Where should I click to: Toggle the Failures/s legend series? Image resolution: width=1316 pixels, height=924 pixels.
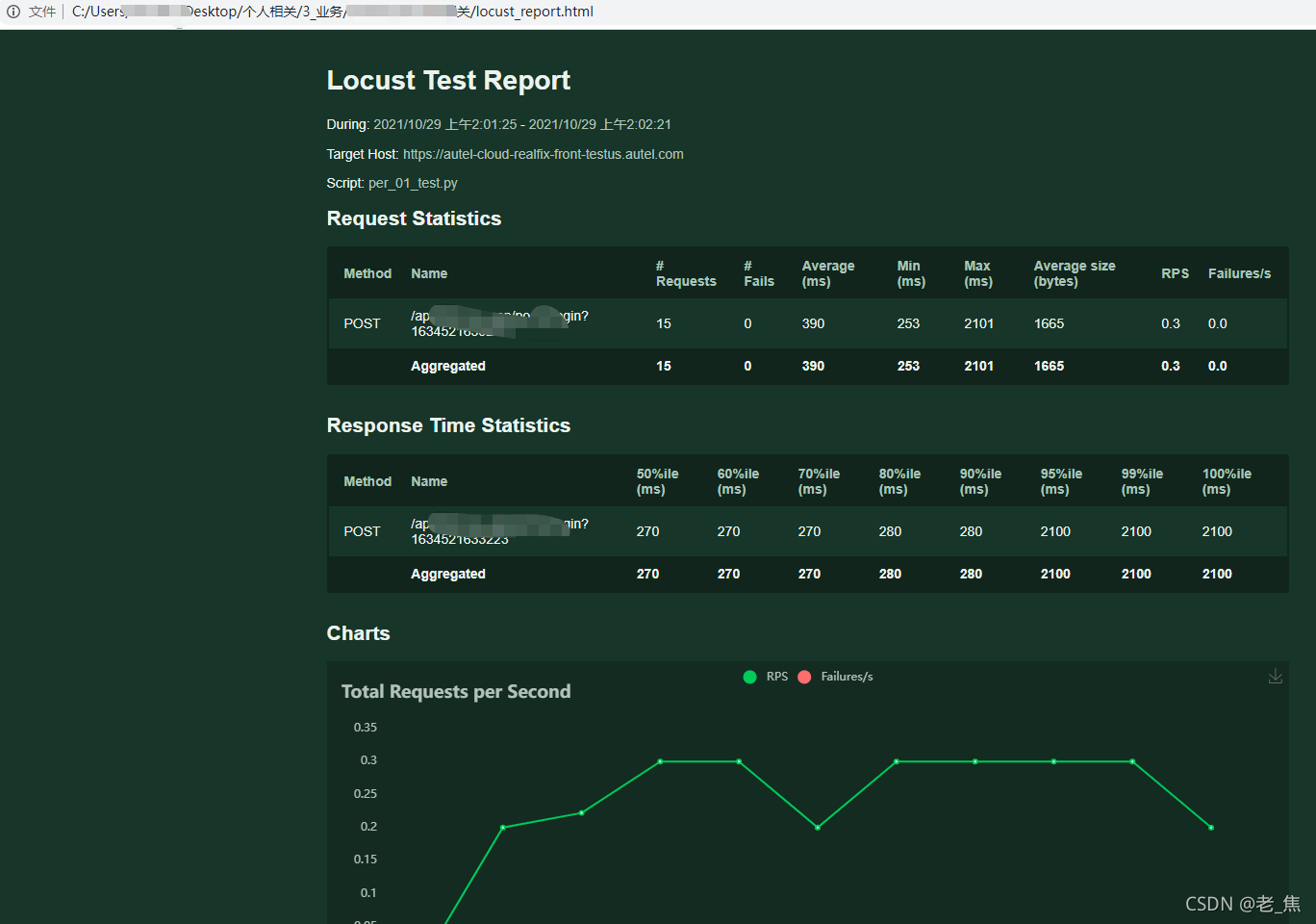click(x=836, y=677)
